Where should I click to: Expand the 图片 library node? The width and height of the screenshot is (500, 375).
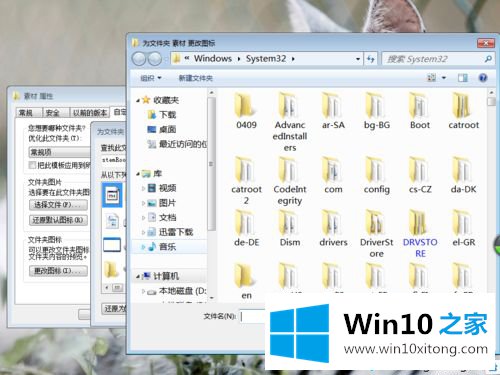pyautogui.click(x=143, y=203)
